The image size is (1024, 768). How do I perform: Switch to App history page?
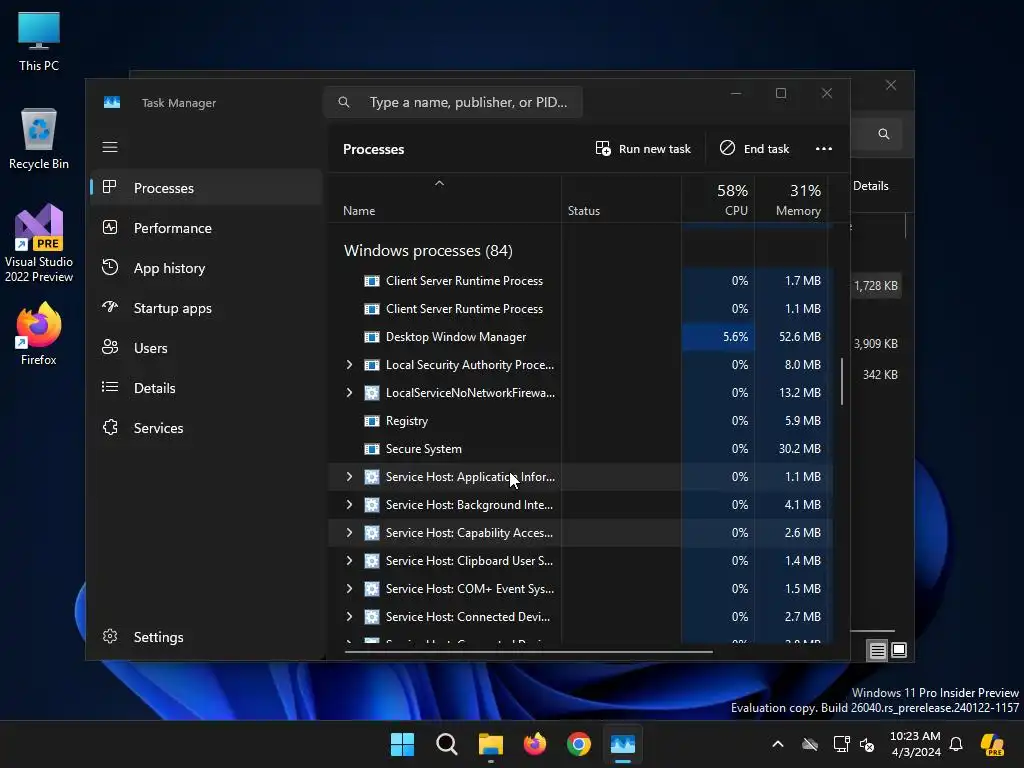[206, 268]
